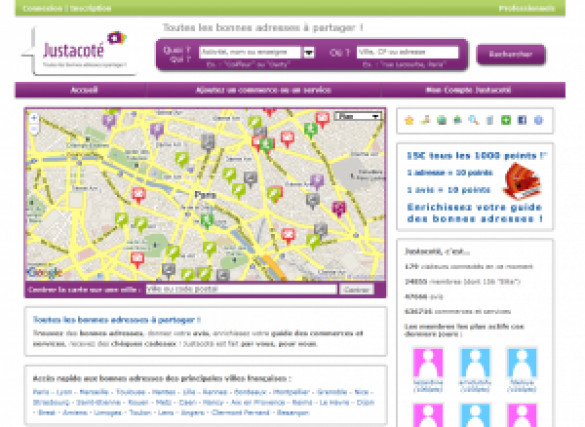The height and width of the screenshot is (427, 585).
Task: Focus the Ville, CP ou adresse field
Action: tap(407, 52)
